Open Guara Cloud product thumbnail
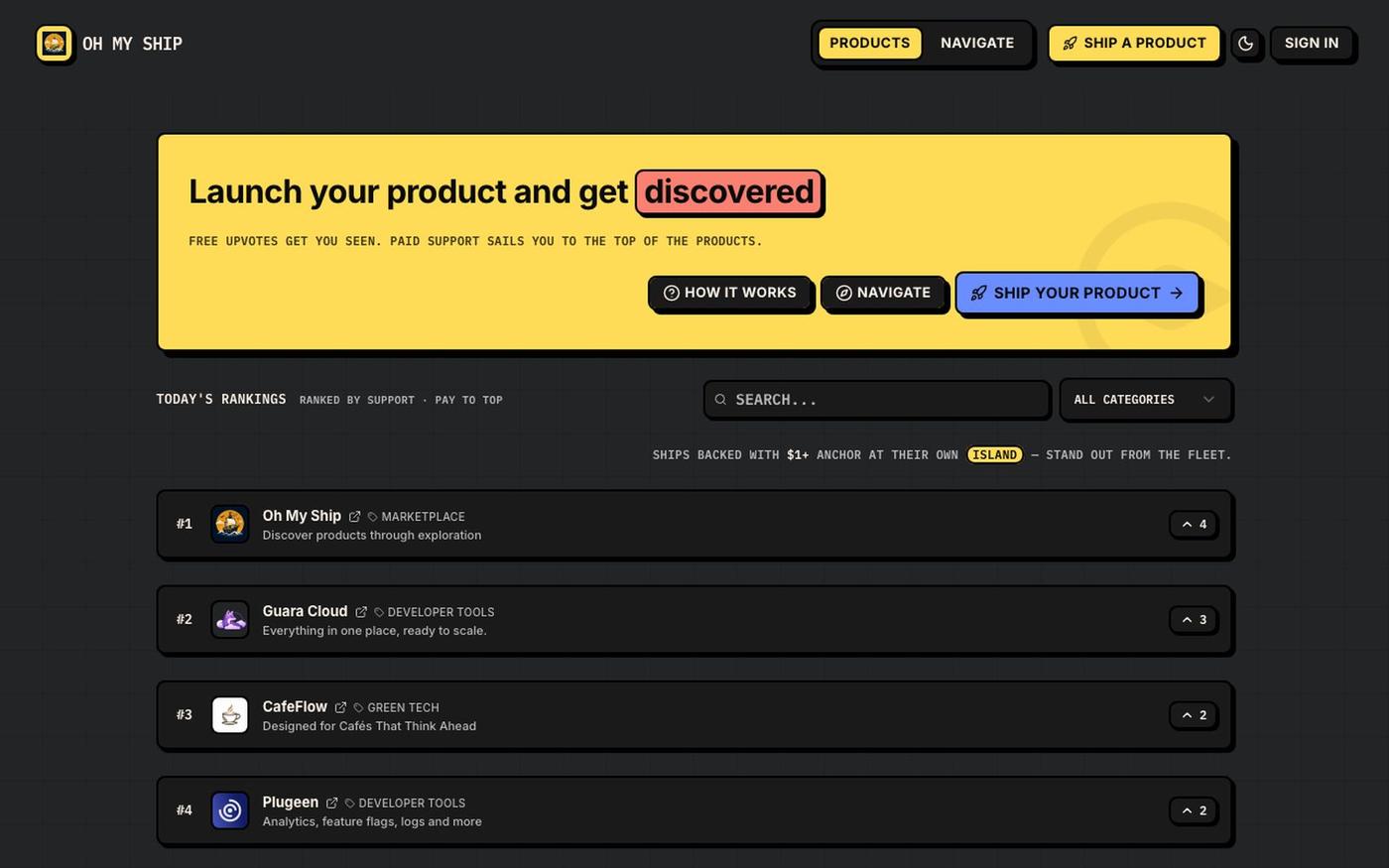This screenshot has height=868, width=1389. click(x=230, y=619)
